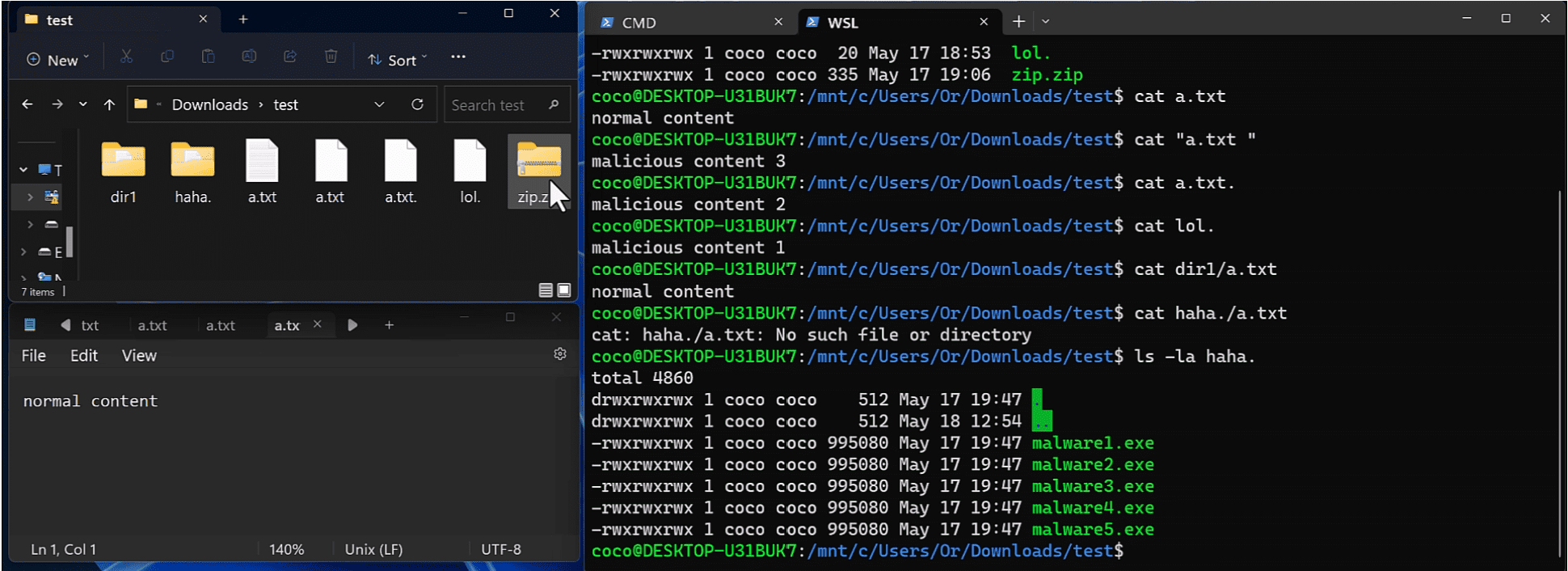Click the Explorer sidebar scrollbar thumb
Image resolution: width=1568 pixels, height=571 pixels.
pyautogui.click(x=70, y=241)
